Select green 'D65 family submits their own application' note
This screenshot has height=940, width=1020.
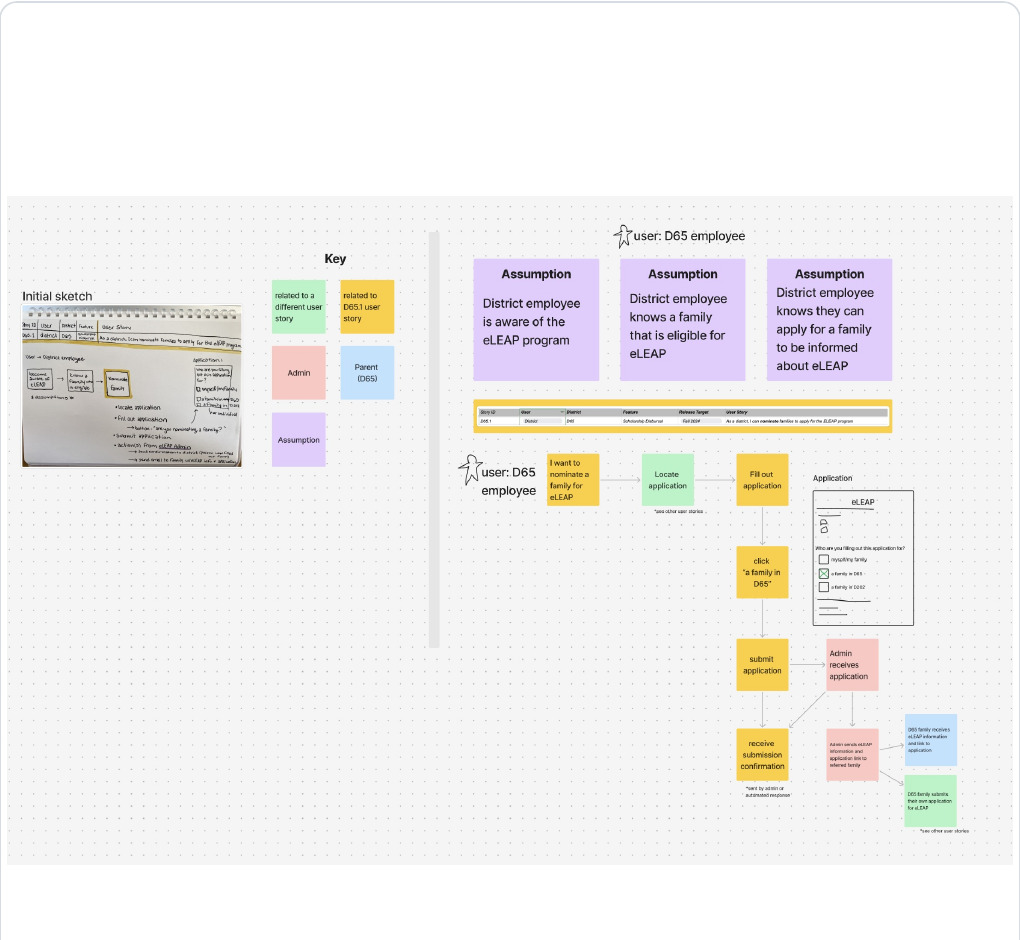(931, 801)
